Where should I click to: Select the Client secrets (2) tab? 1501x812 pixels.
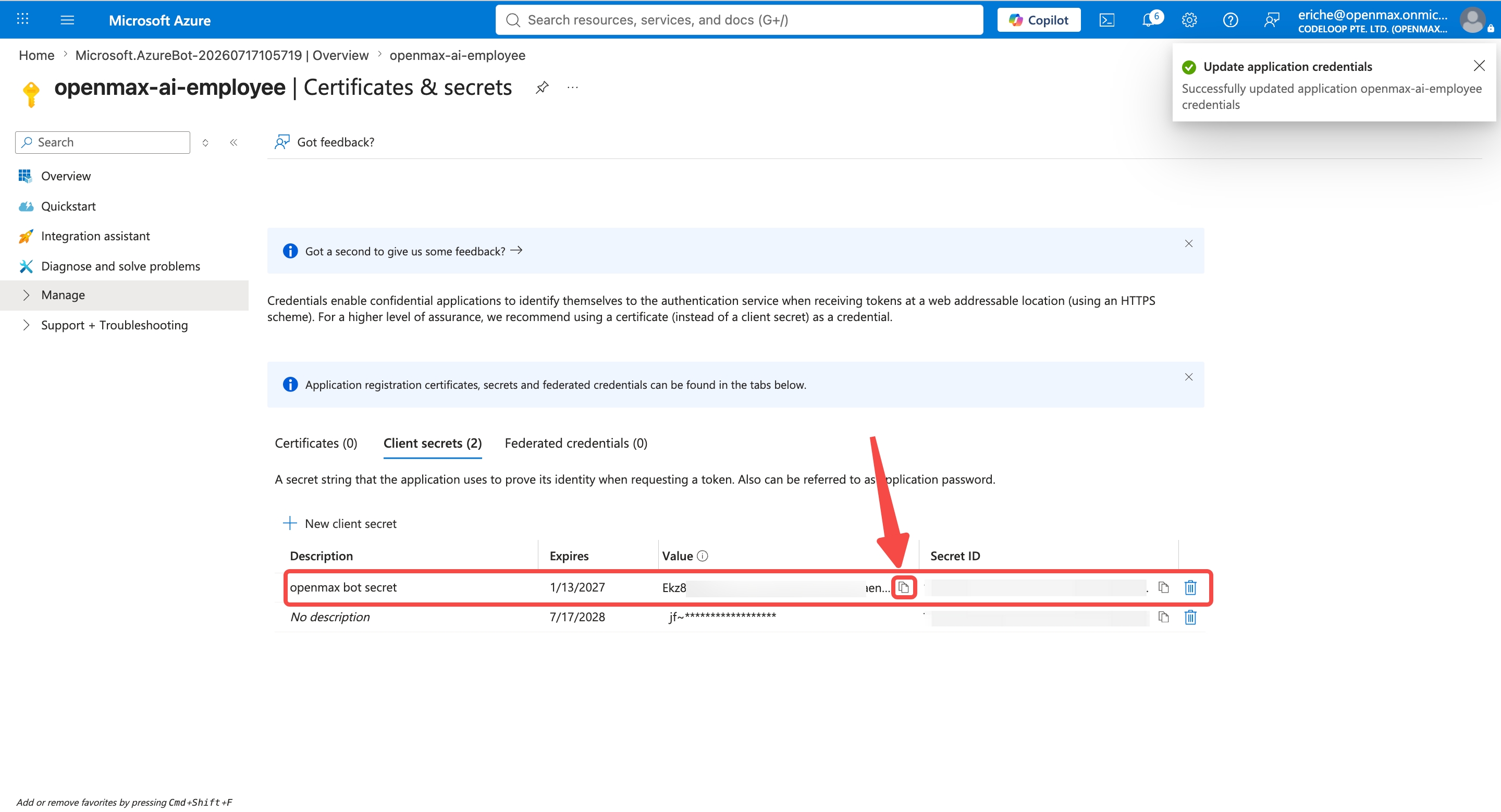click(433, 444)
